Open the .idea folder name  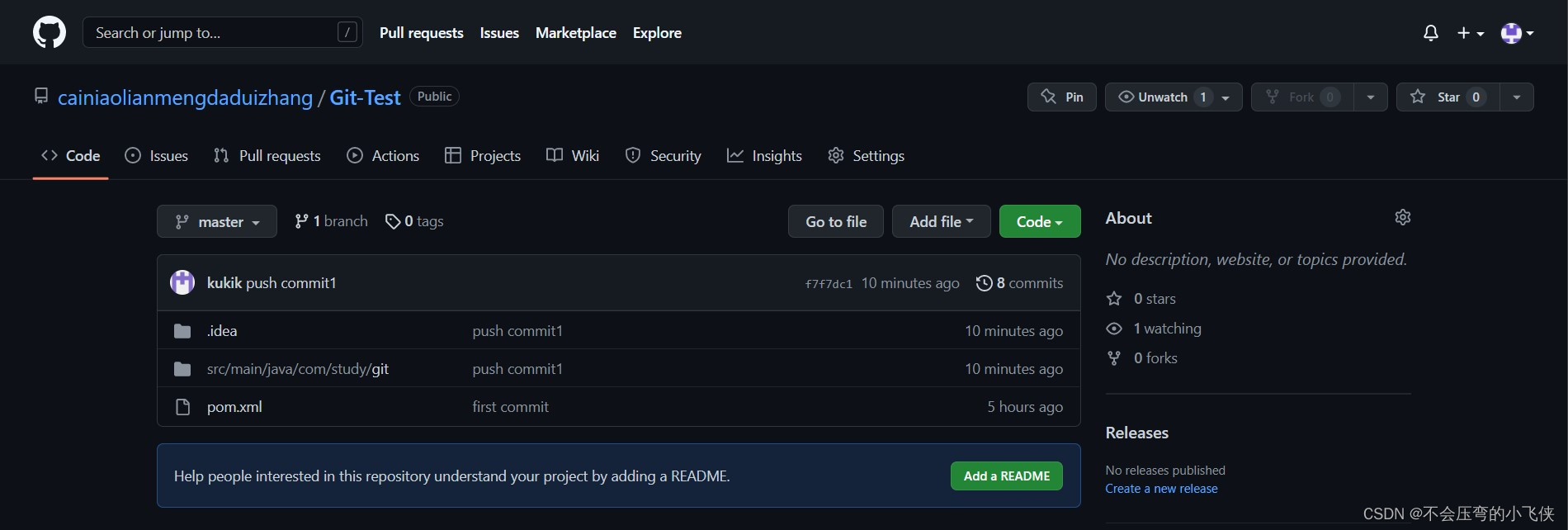(x=222, y=331)
